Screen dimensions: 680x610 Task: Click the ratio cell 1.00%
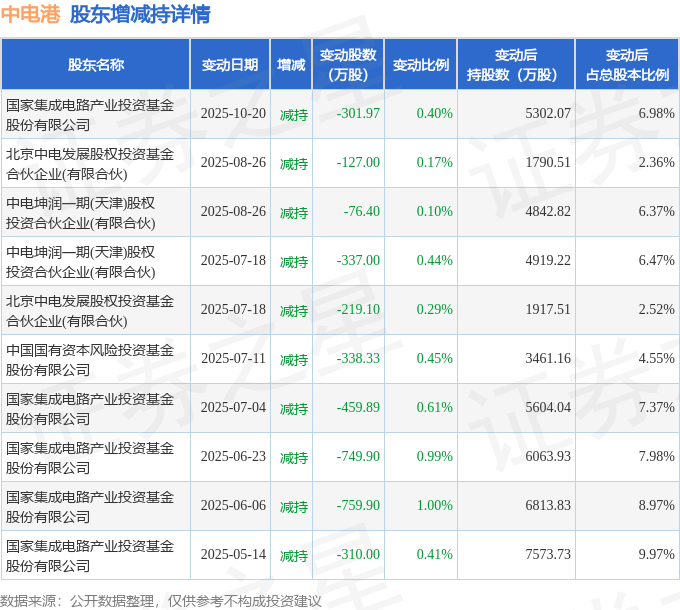click(x=435, y=505)
